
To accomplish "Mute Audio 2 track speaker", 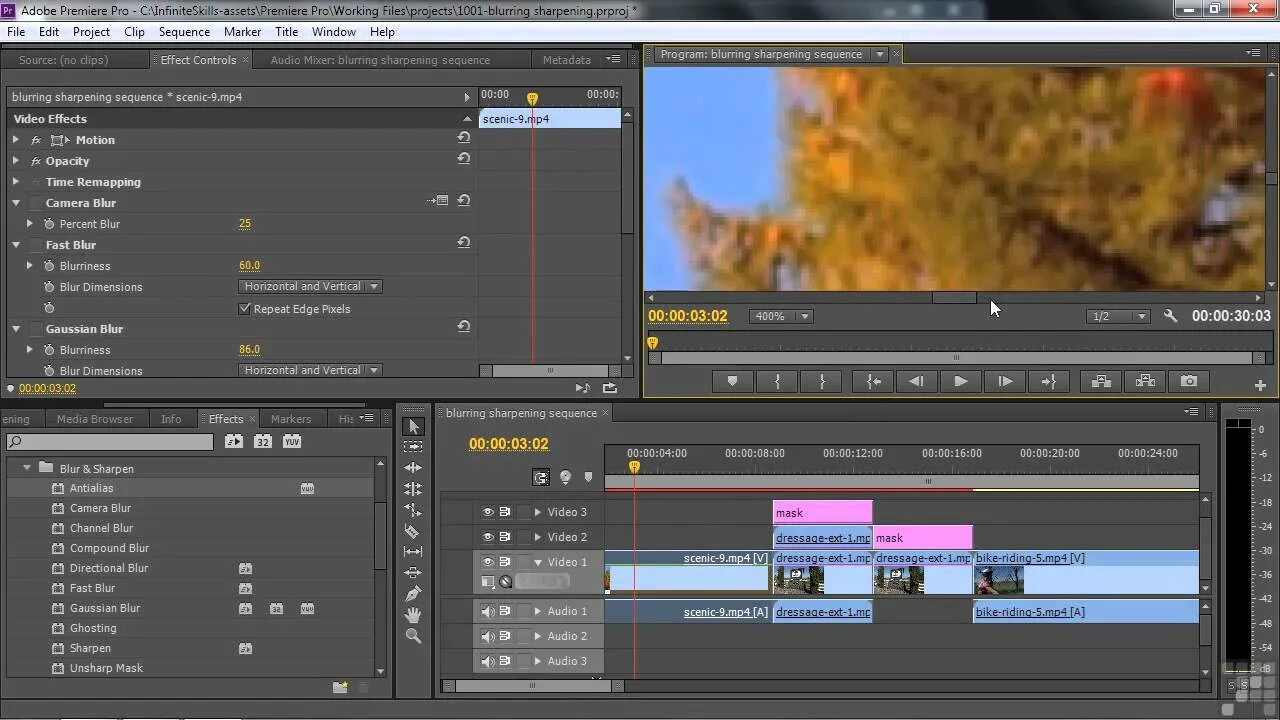I will pyautogui.click(x=488, y=636).
